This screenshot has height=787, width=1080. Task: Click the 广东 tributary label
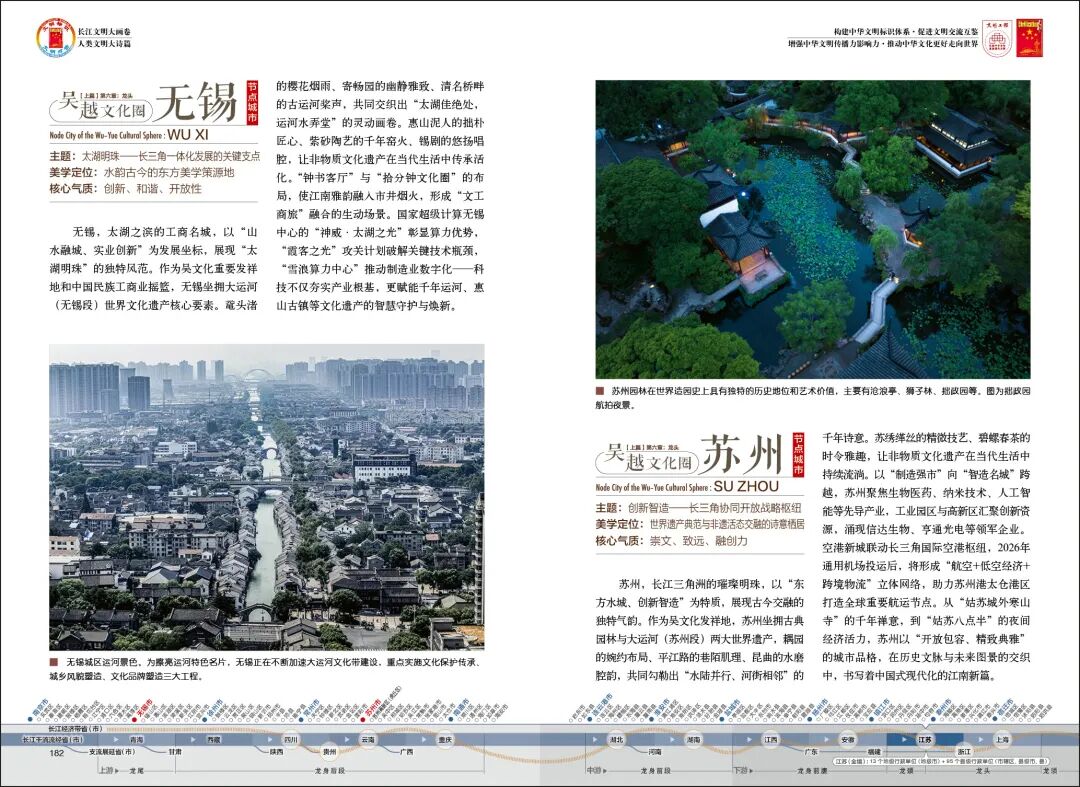click(x=811, y=752)
